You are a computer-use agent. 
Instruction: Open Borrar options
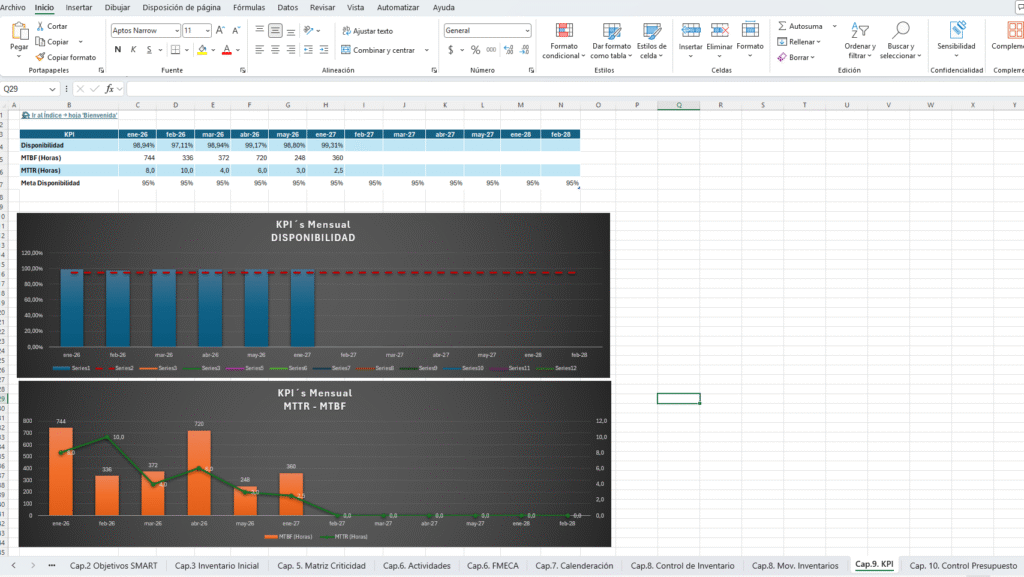[x=796, y=57]
